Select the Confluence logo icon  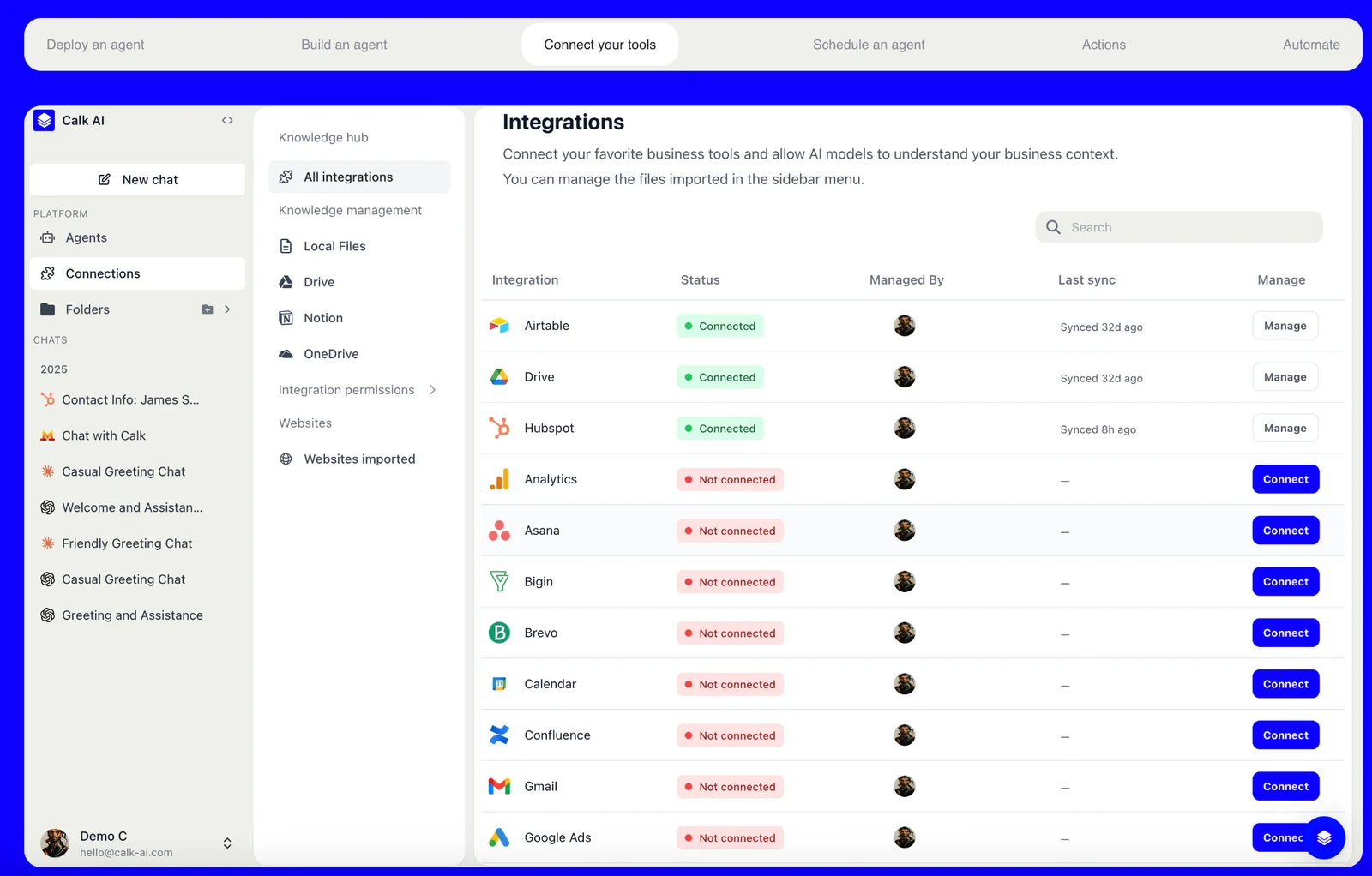click(499, 735)
